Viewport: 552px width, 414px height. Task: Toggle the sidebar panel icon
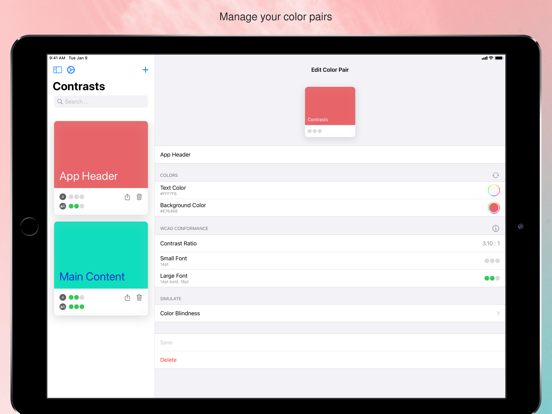[x=57, y=70]
